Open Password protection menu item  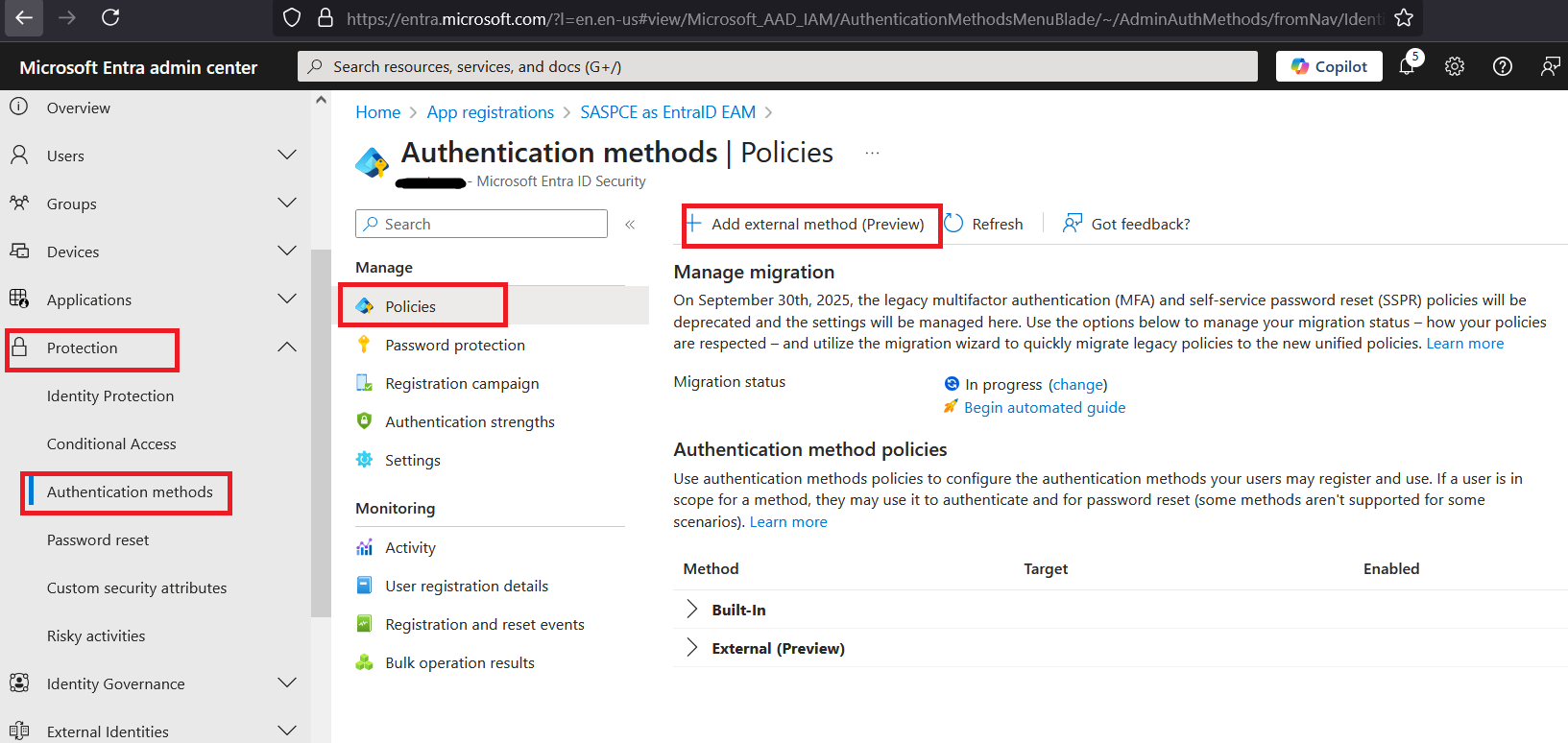pos(455,346)
